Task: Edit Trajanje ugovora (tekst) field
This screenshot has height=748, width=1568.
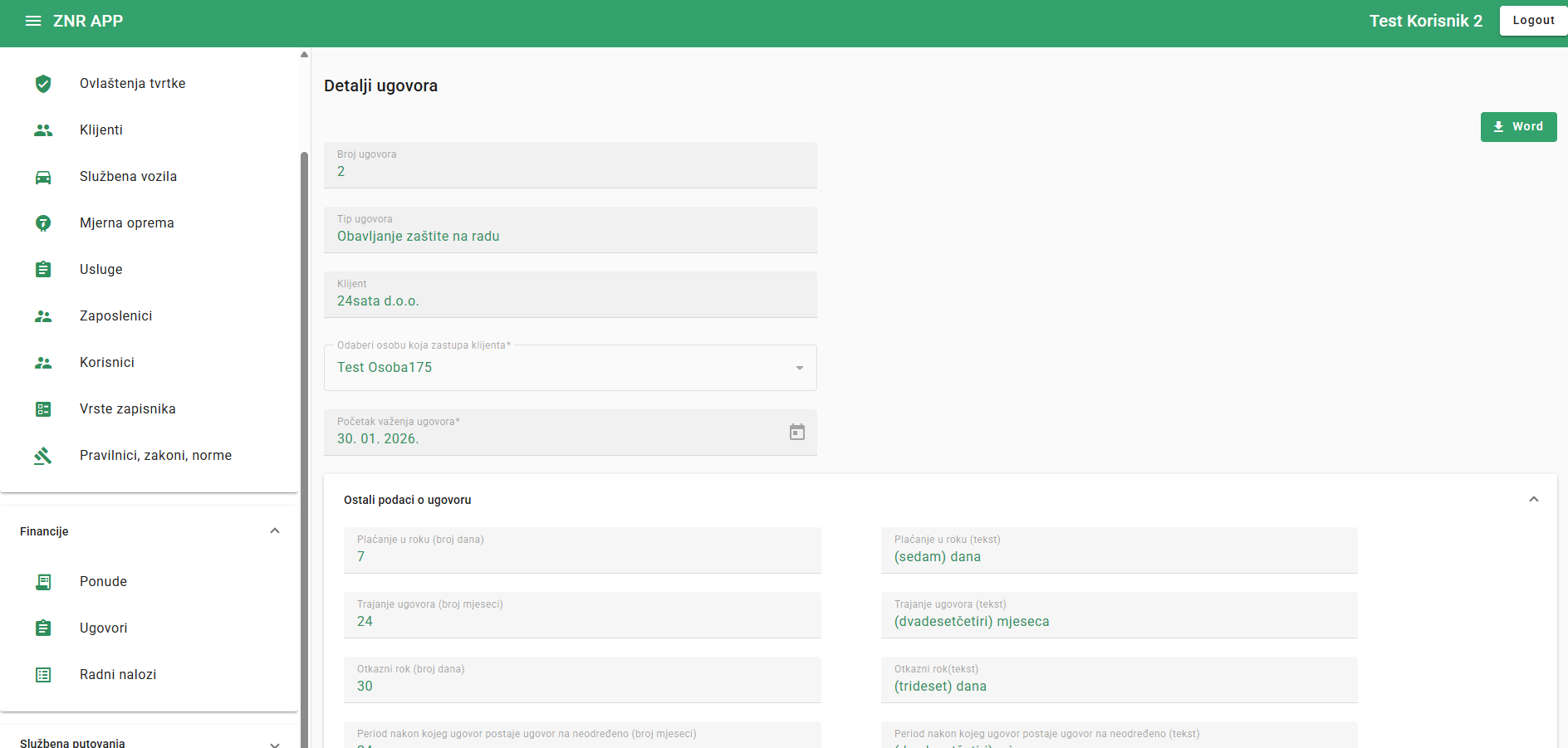Action: [x=1120, y=615]
